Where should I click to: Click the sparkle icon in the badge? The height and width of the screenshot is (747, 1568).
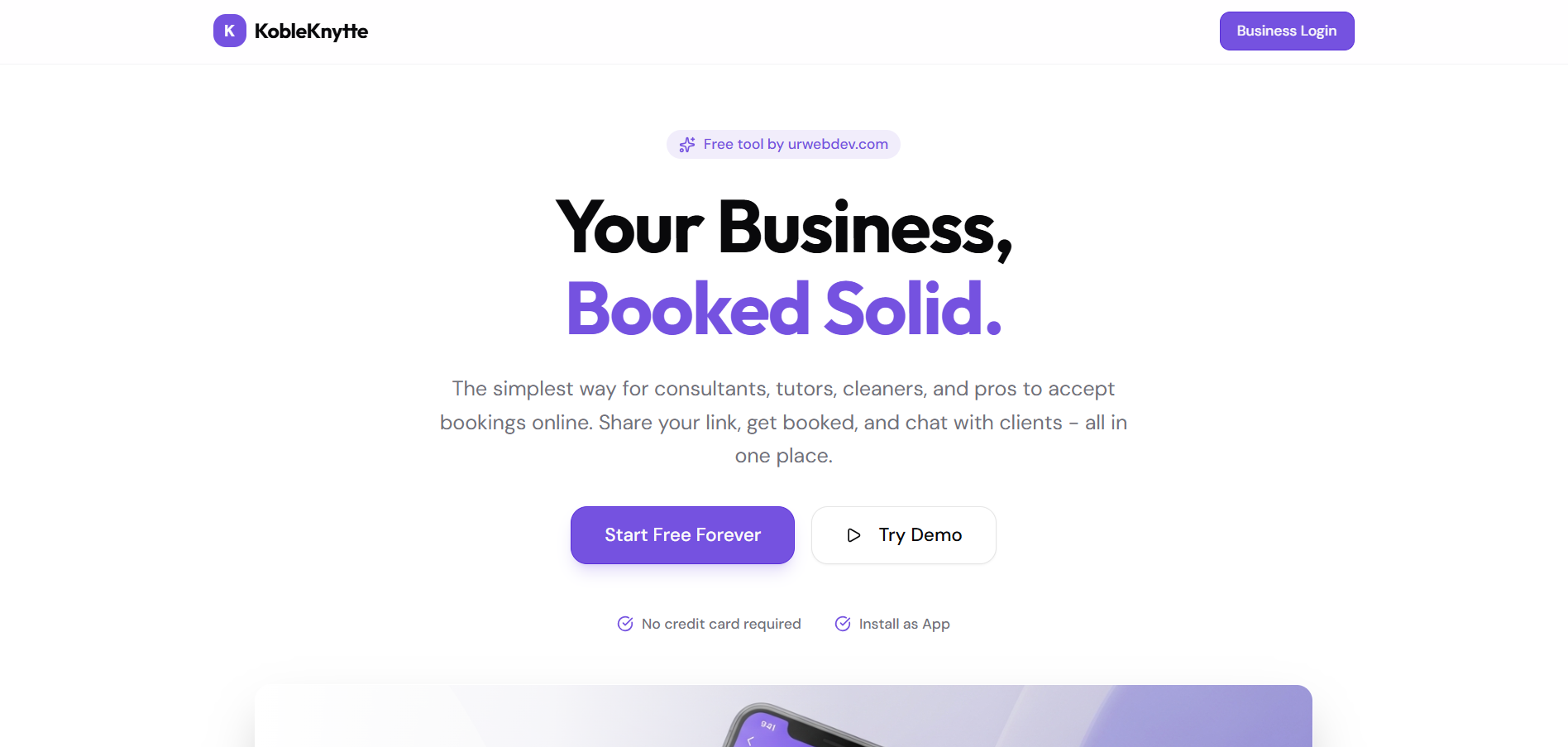coord(687,145)
